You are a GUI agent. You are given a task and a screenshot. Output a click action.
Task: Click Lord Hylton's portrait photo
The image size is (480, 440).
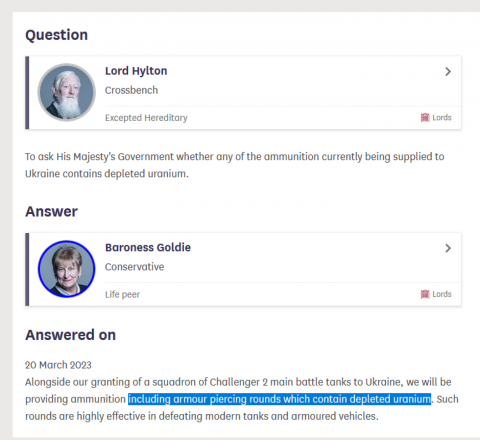coord(67,92)
